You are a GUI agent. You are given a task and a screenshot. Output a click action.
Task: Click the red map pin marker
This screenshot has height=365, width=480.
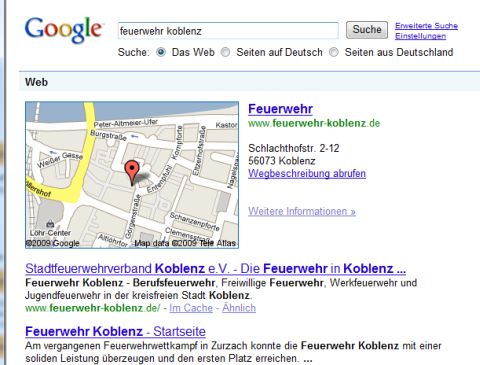pyautogui.click(x=132, y=173)
